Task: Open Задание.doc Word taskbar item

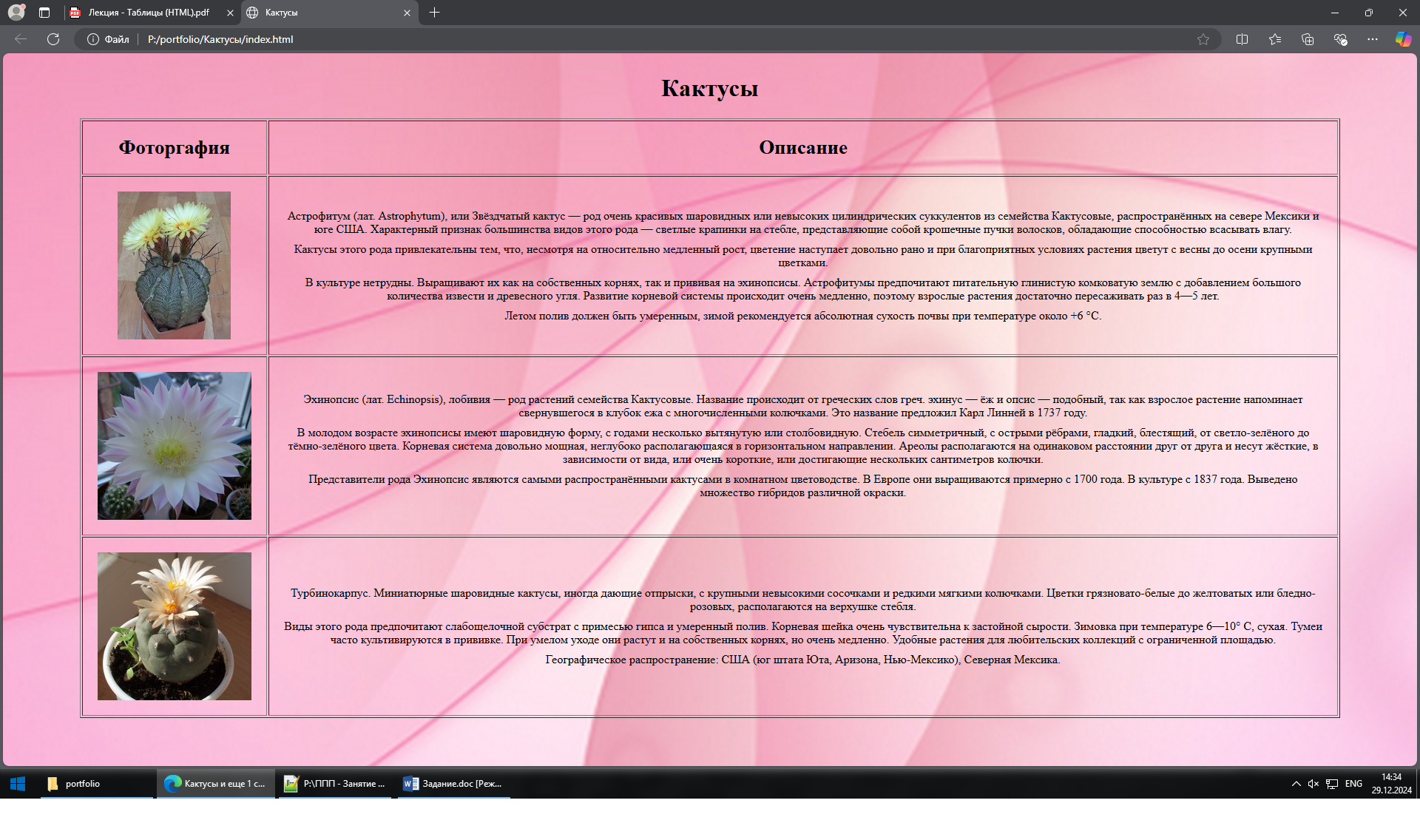Action: click(x=454, y=784)
